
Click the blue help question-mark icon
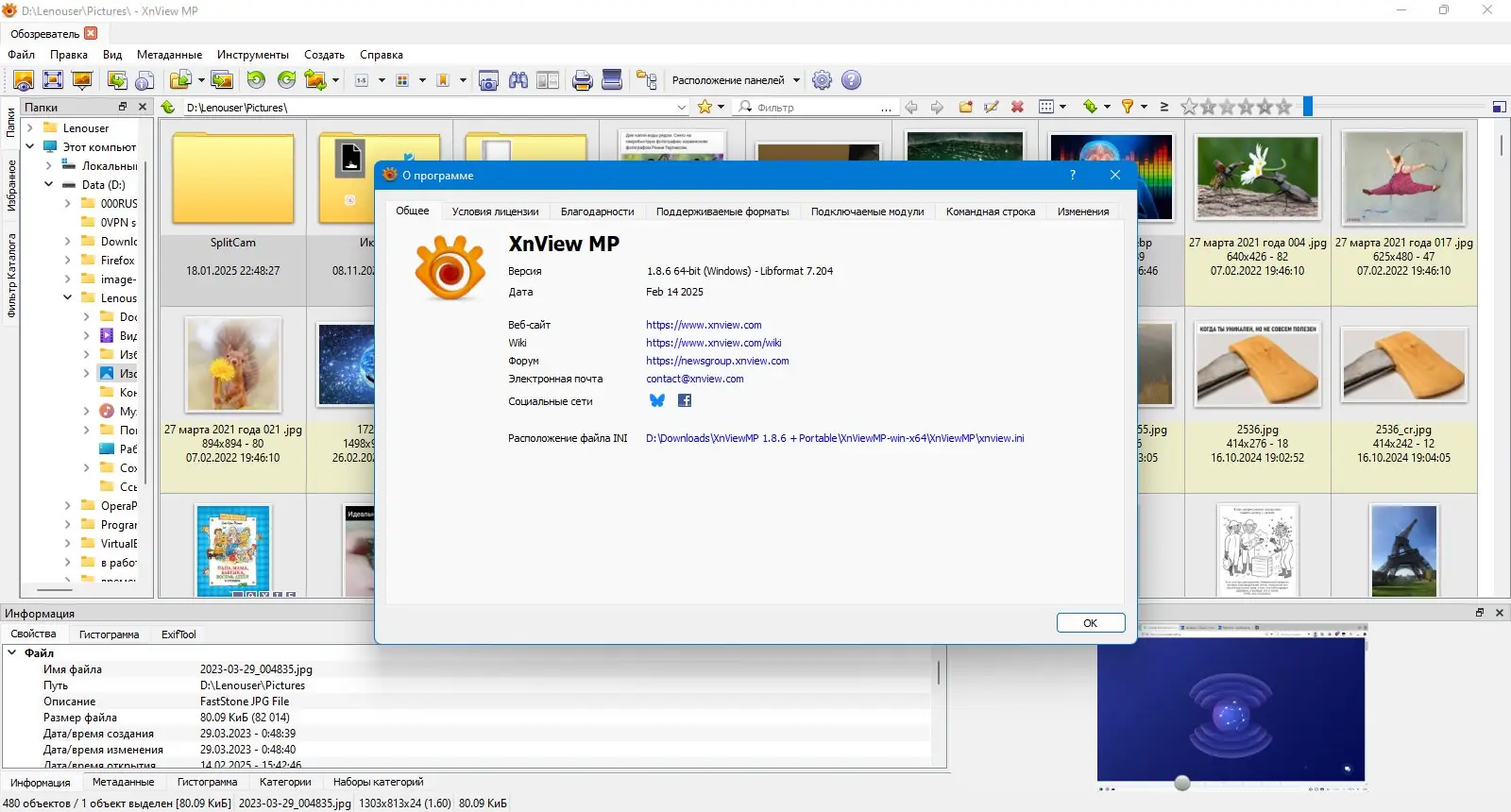pos(852,80)
